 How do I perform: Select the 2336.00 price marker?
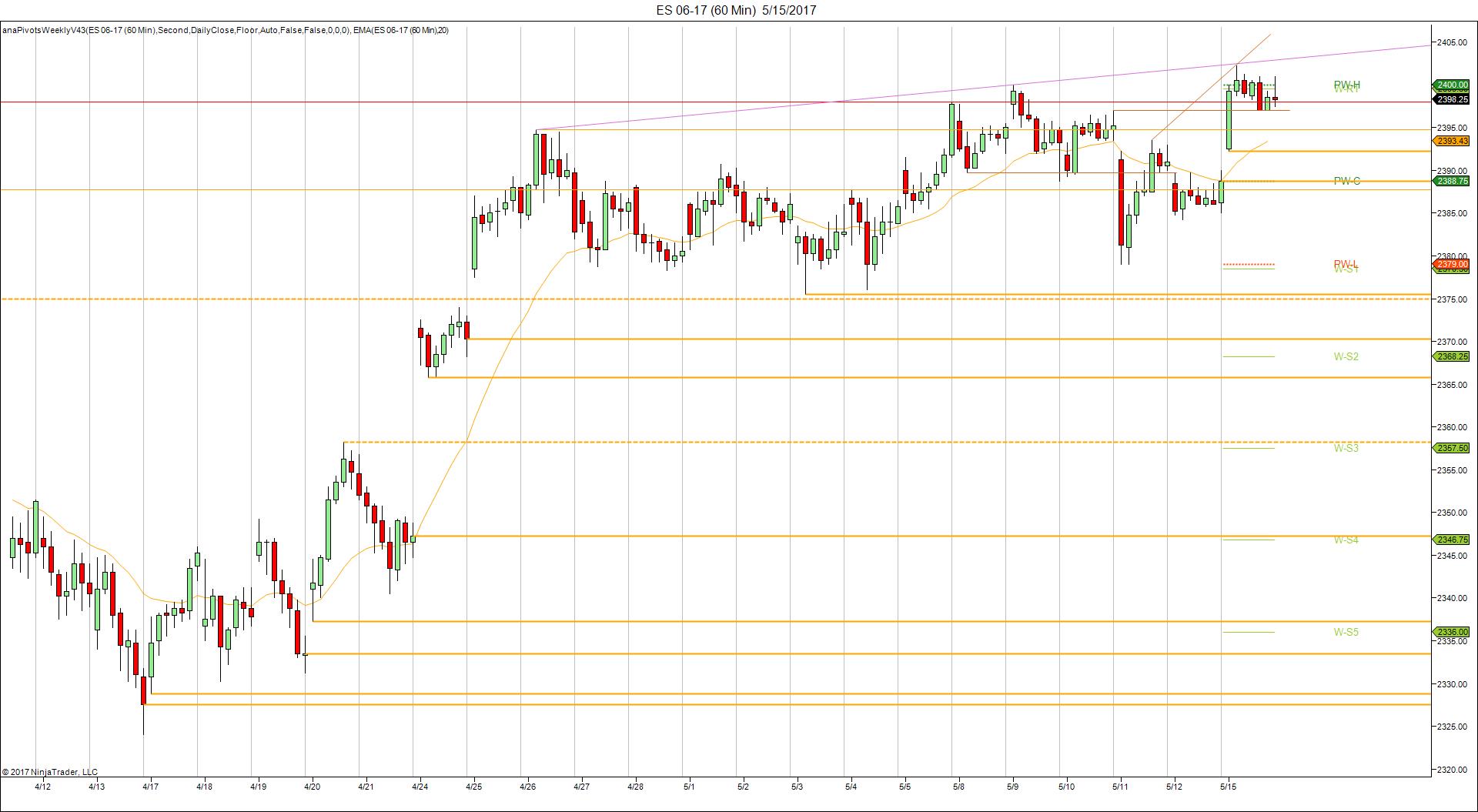click(x=1451, y=632)
